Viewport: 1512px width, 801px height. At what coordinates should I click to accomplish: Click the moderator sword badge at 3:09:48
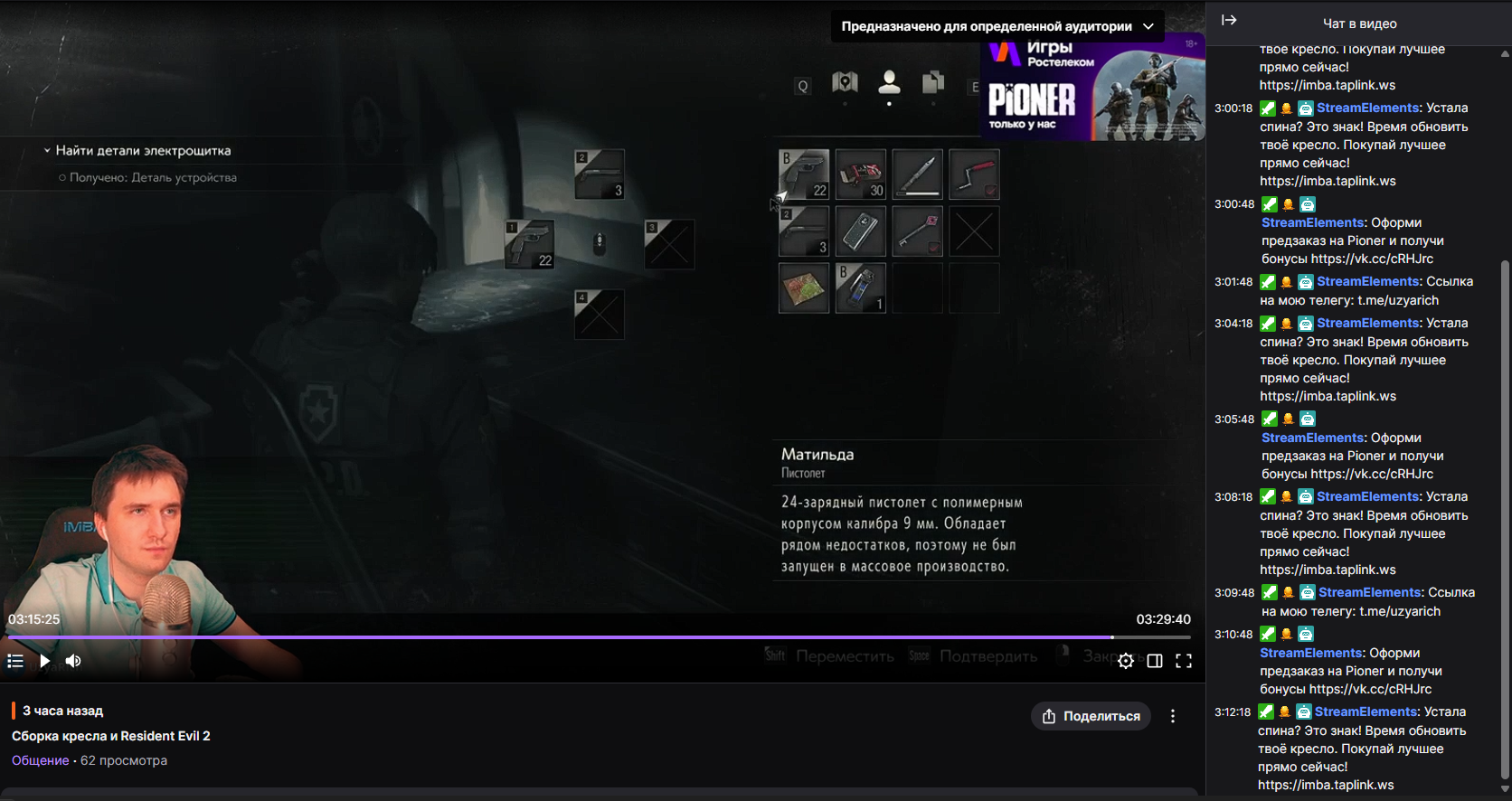pyautogui.click(x=1270, y=593)
